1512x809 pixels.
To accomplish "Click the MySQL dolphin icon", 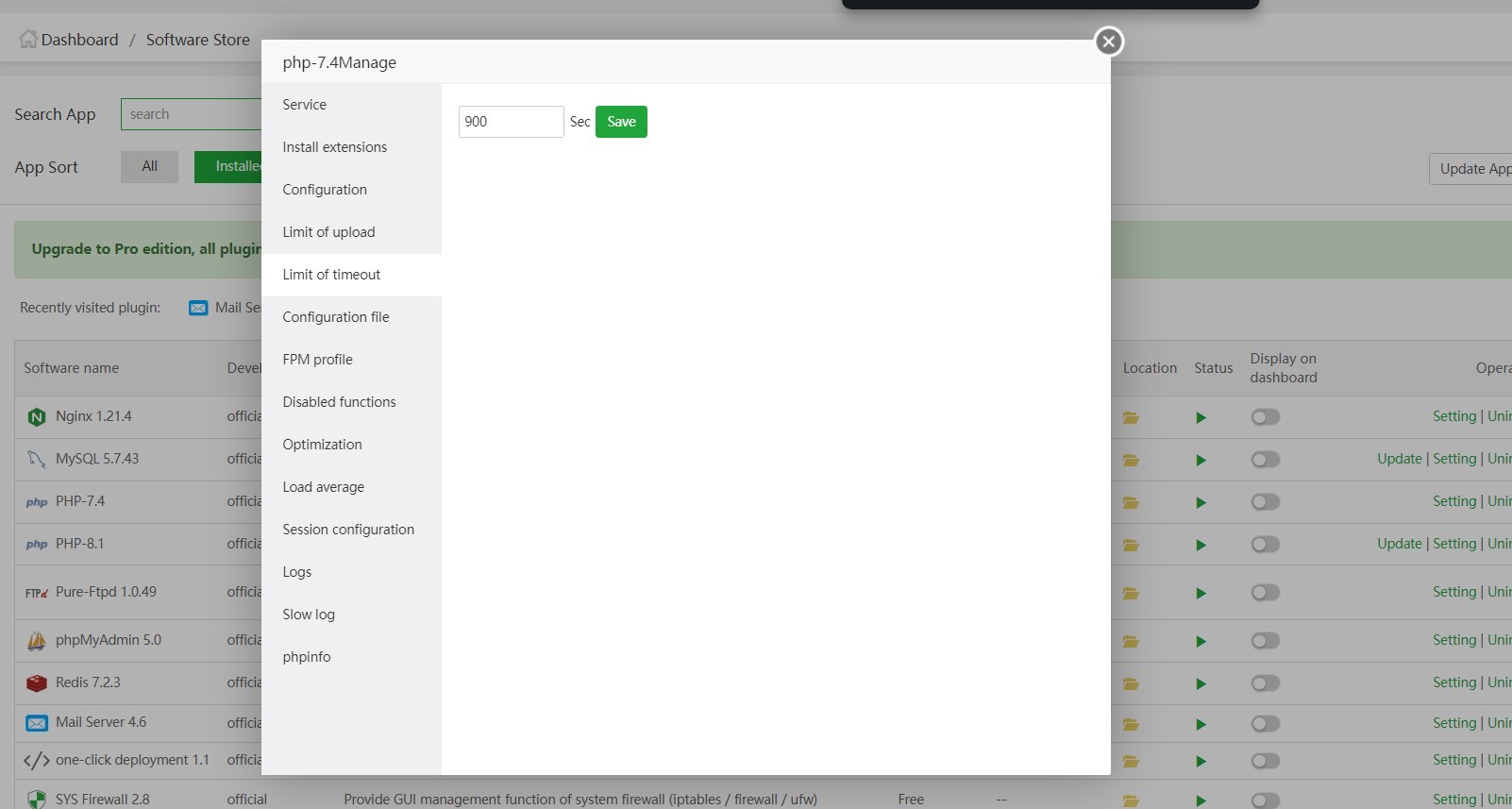I will [x=37, y=460].
